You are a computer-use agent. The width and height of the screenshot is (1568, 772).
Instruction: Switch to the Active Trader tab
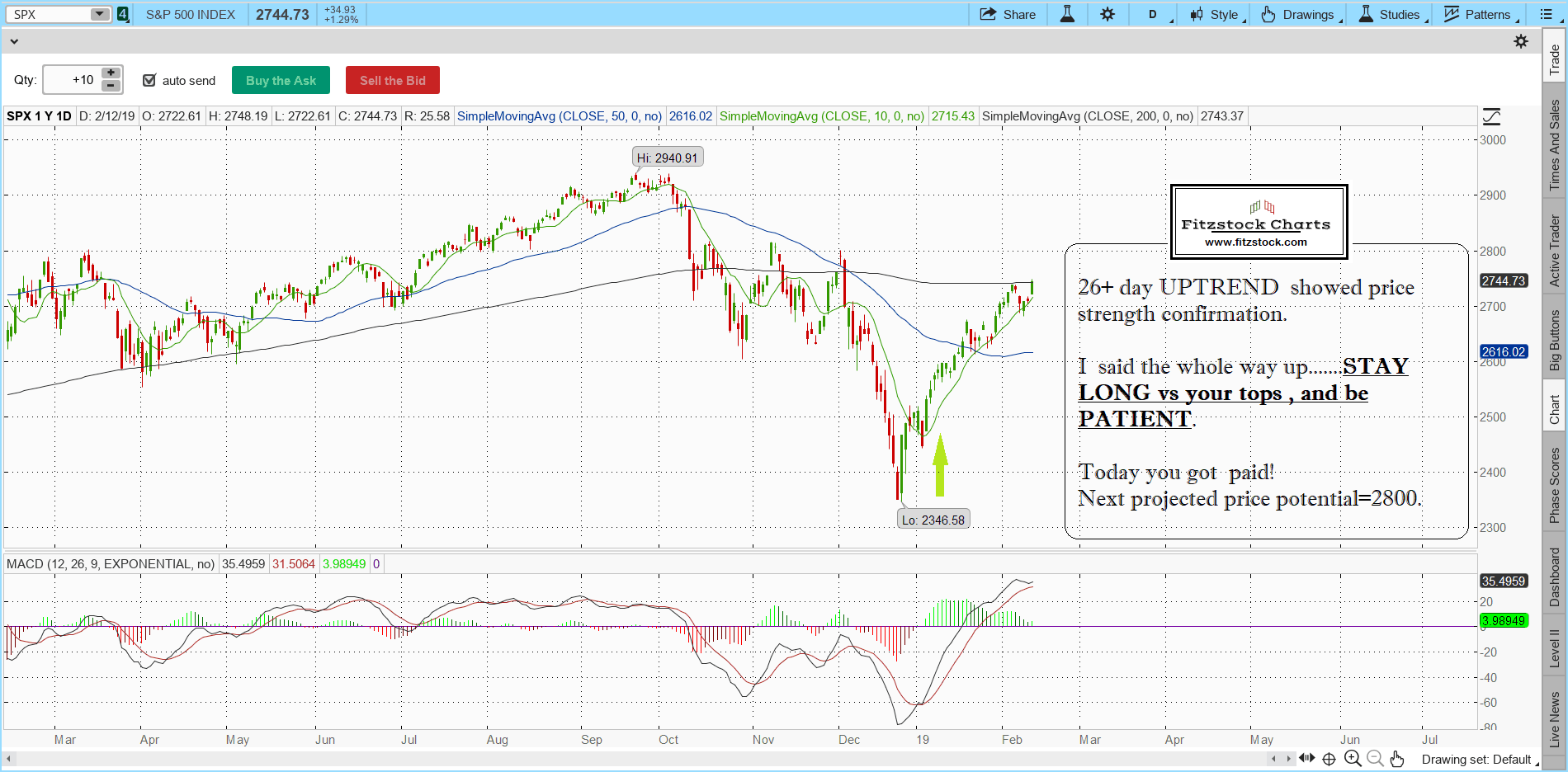coord(1555,251)
